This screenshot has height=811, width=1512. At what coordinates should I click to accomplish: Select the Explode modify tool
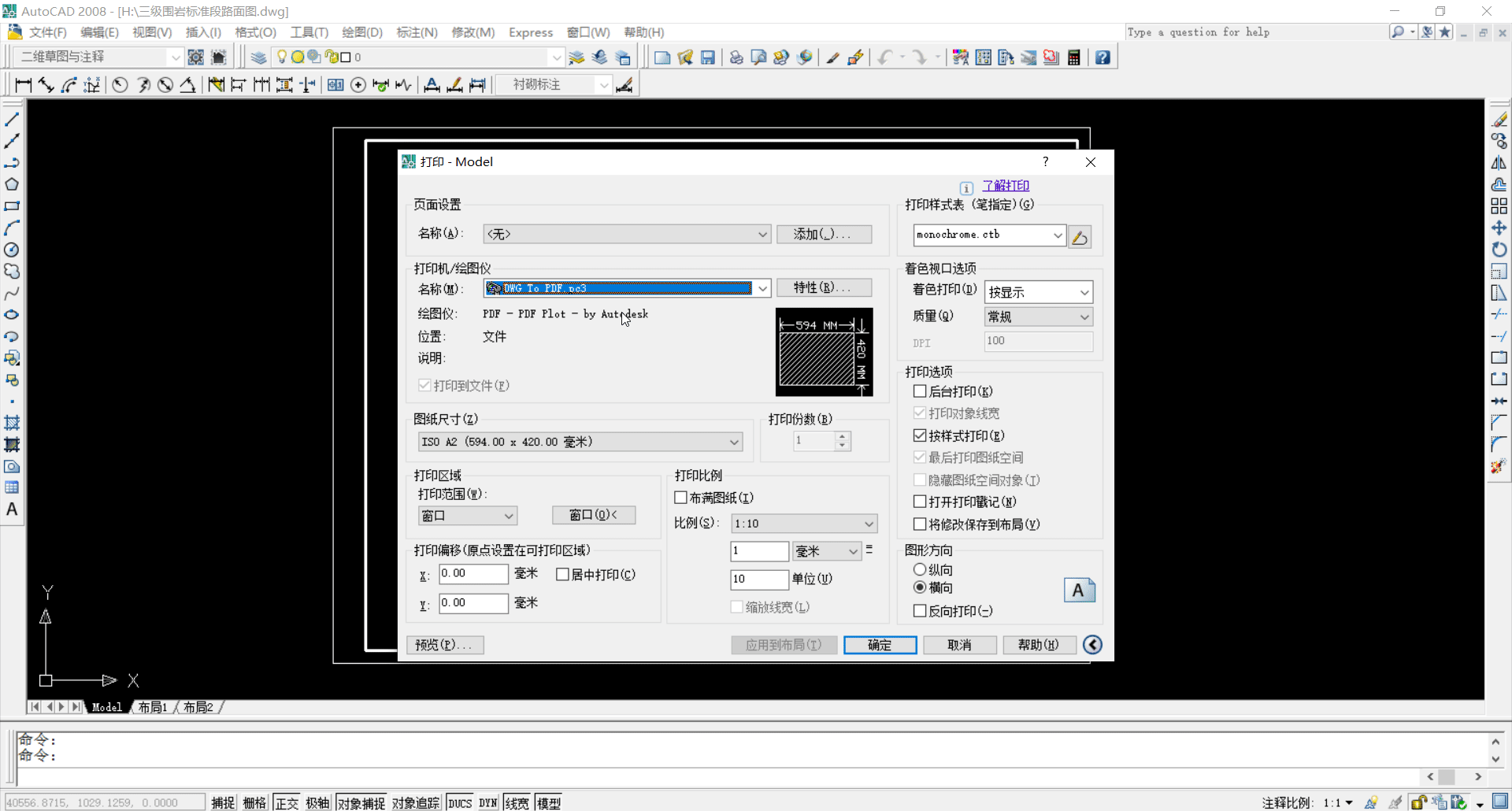(1499, 466)
